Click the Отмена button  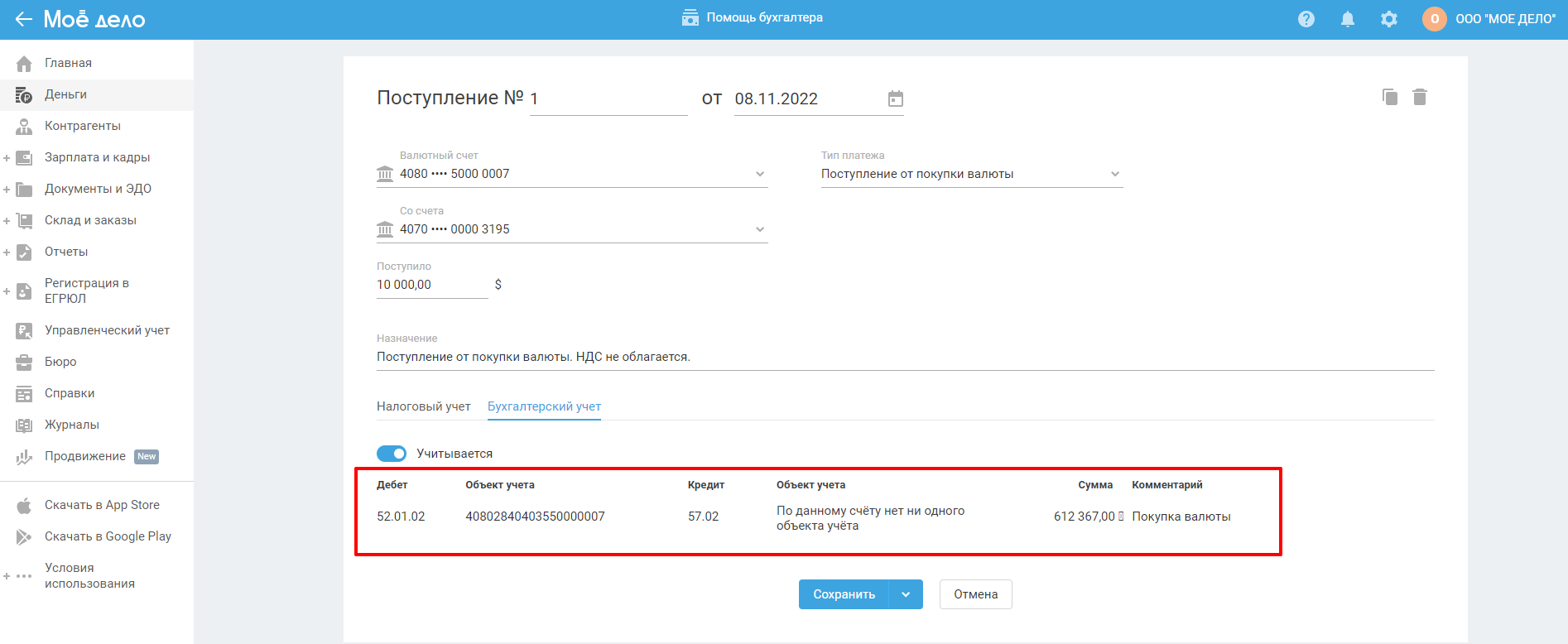click(x=975, y=594)
